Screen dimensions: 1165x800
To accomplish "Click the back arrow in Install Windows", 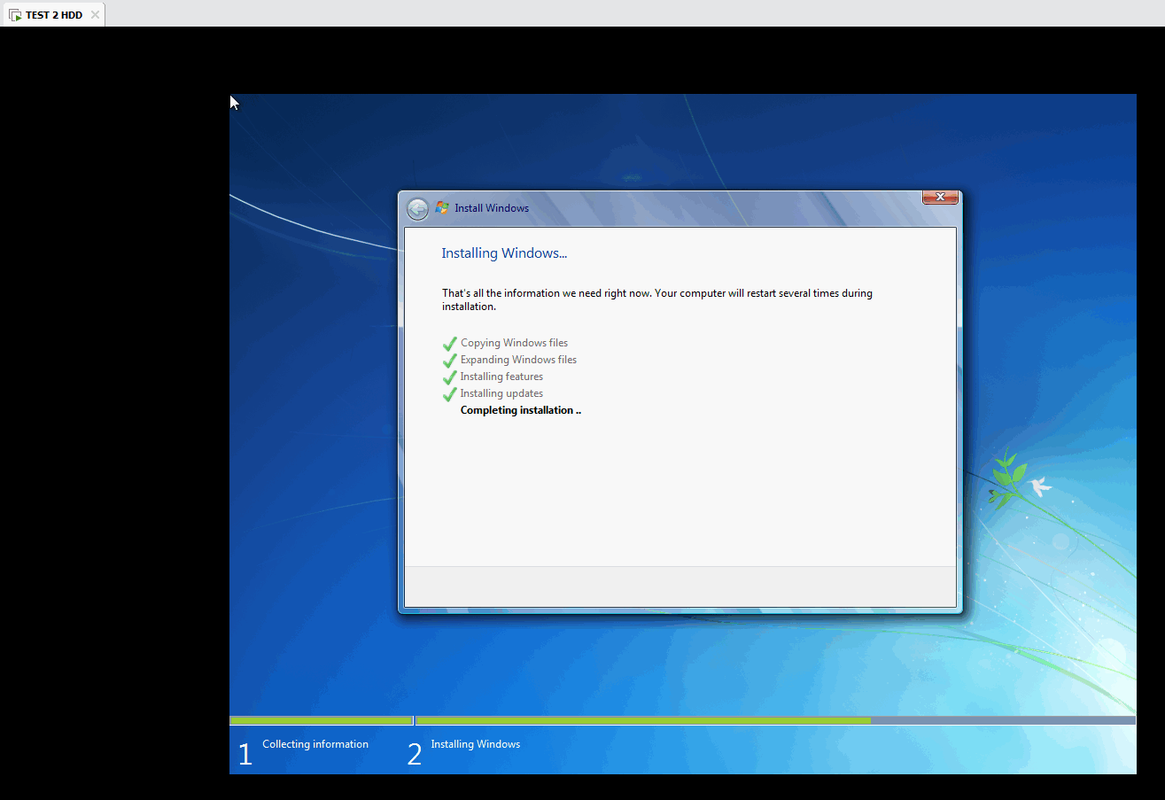I will click(x=418, y=209).
